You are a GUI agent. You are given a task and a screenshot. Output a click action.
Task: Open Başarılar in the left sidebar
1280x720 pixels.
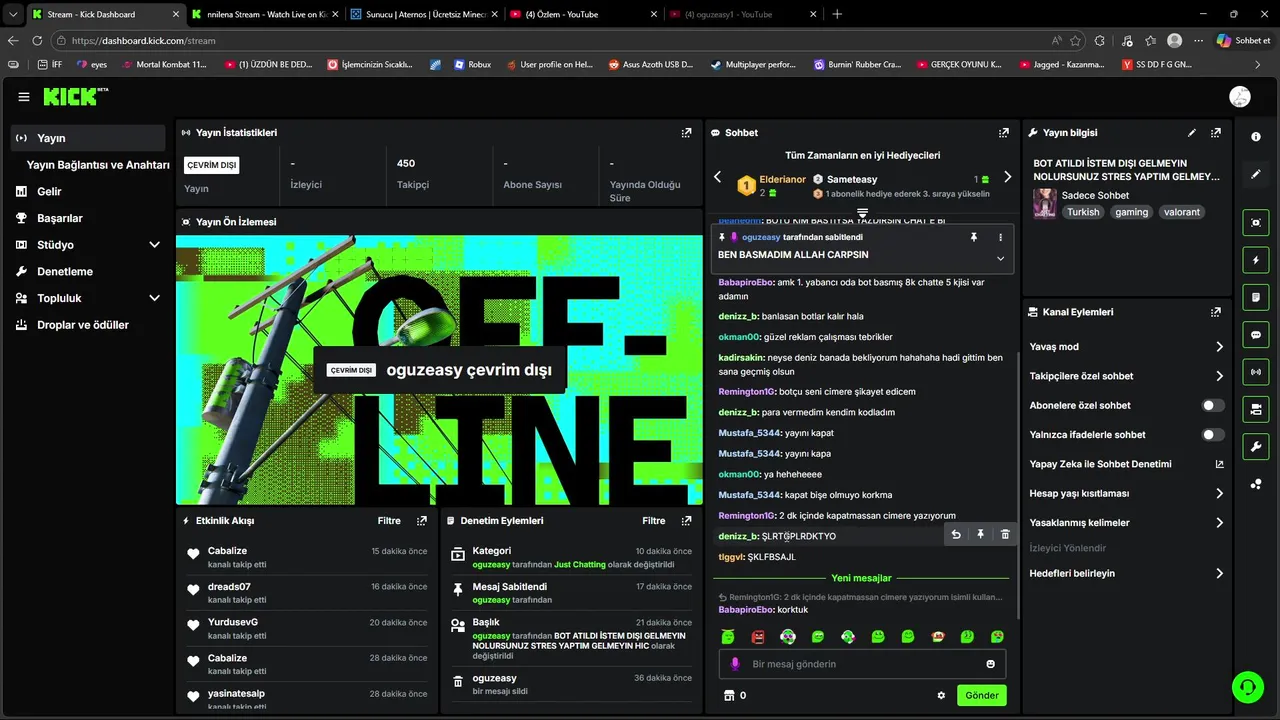pos(88,218)
